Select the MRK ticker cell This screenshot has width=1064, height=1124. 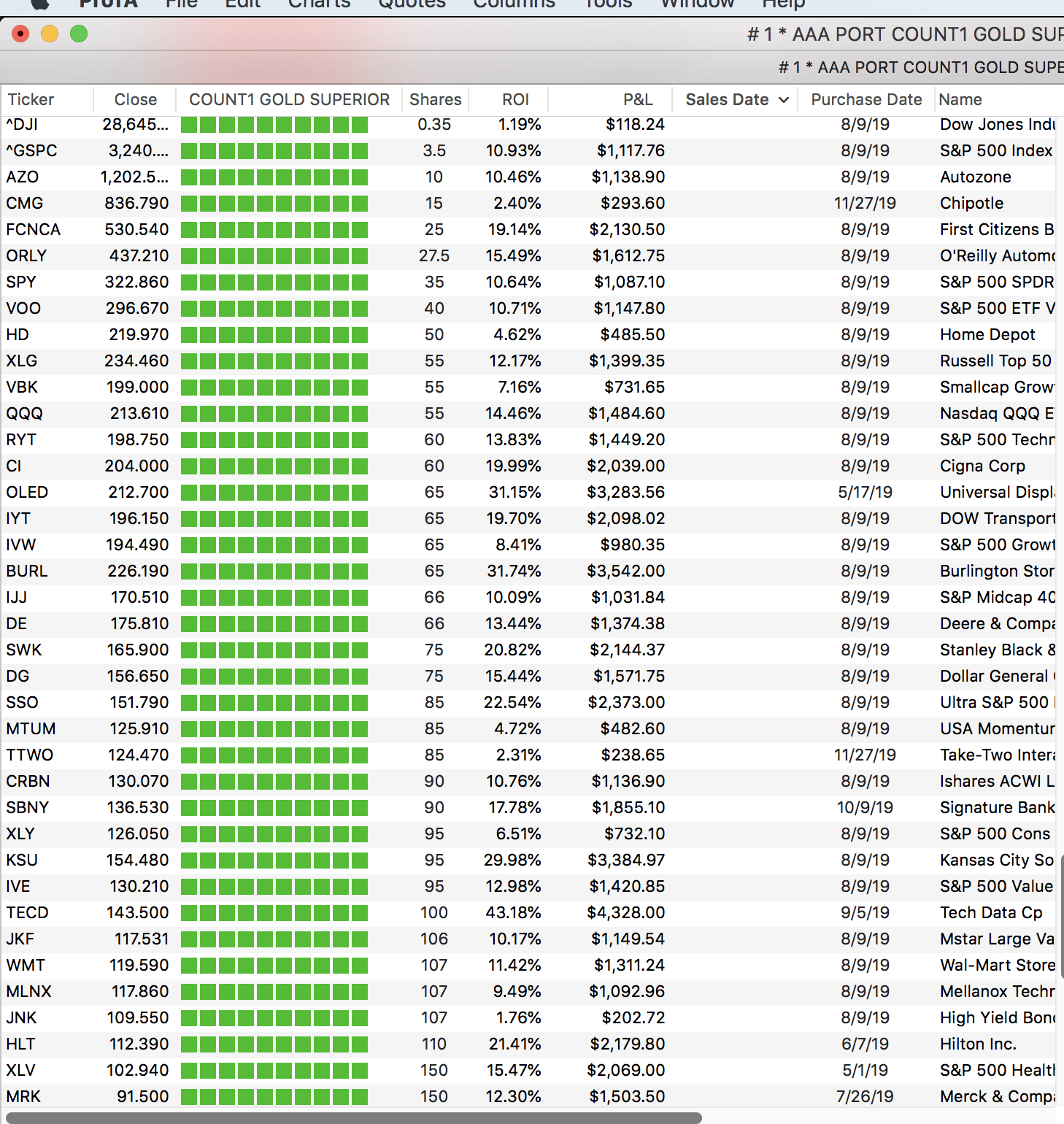(23, 1096)
